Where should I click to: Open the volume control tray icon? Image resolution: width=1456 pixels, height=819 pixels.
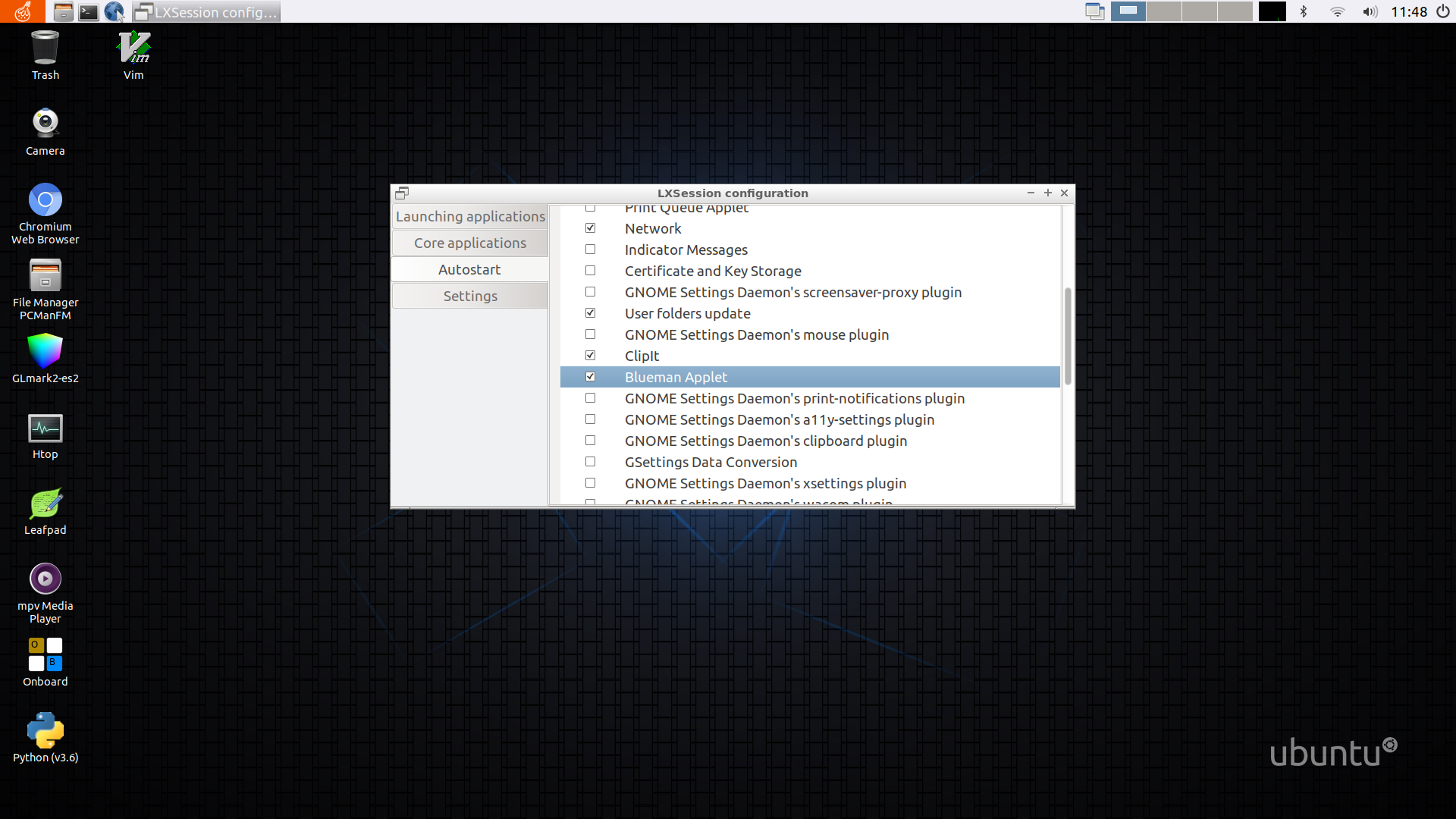[1370, 11]
